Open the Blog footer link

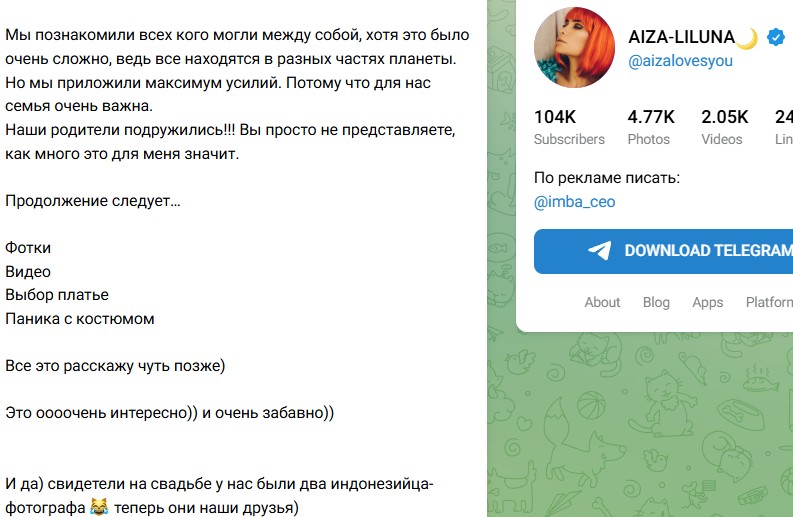[x=656, y=302]
